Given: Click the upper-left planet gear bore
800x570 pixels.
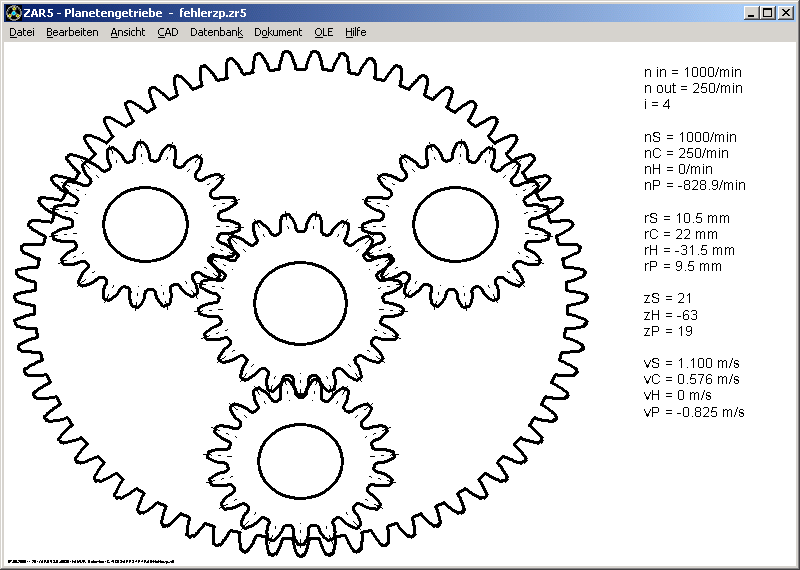Looking at the screenshot, I should click(145, 222).
